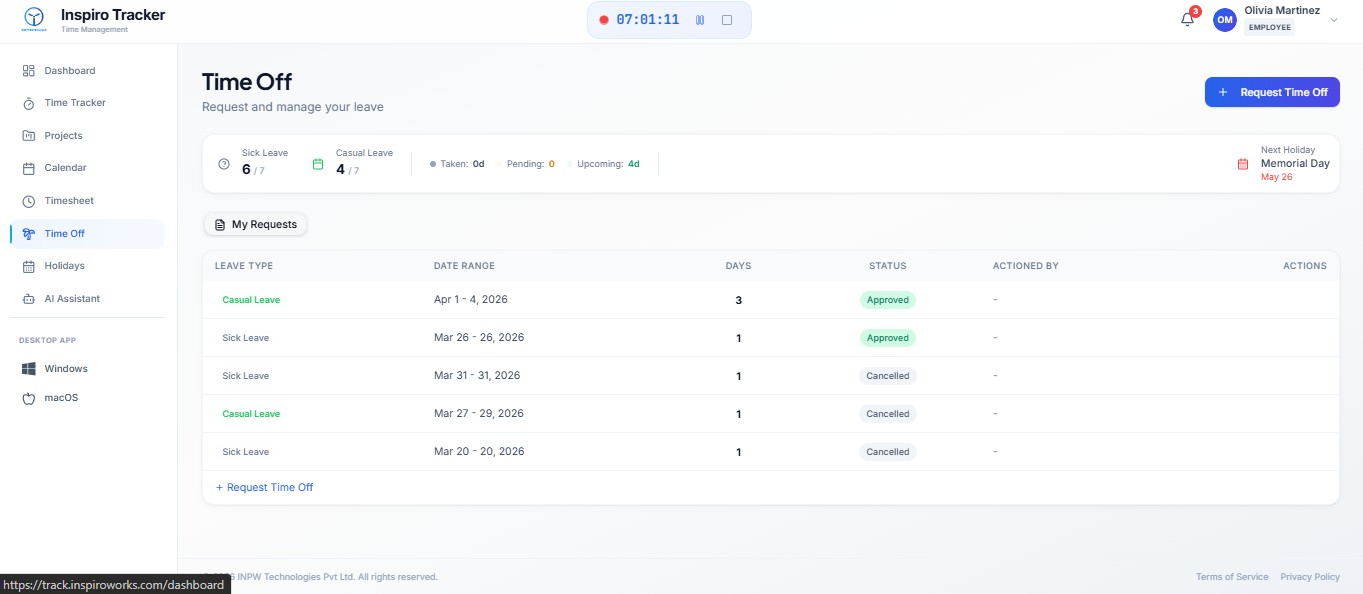The height and width of the screenshot is (594, 1363).
Task: Click the OM user avatar
Action: tap(1224, 20)
